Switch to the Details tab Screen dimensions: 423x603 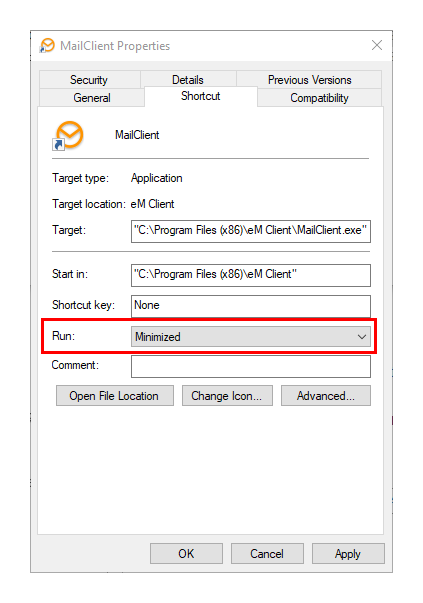(188, 80)
